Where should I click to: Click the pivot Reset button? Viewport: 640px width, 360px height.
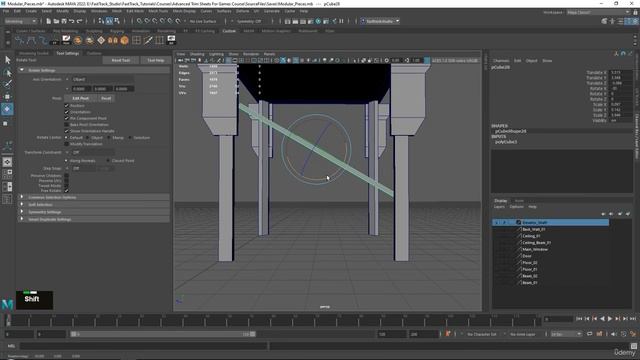coord(106,98)
